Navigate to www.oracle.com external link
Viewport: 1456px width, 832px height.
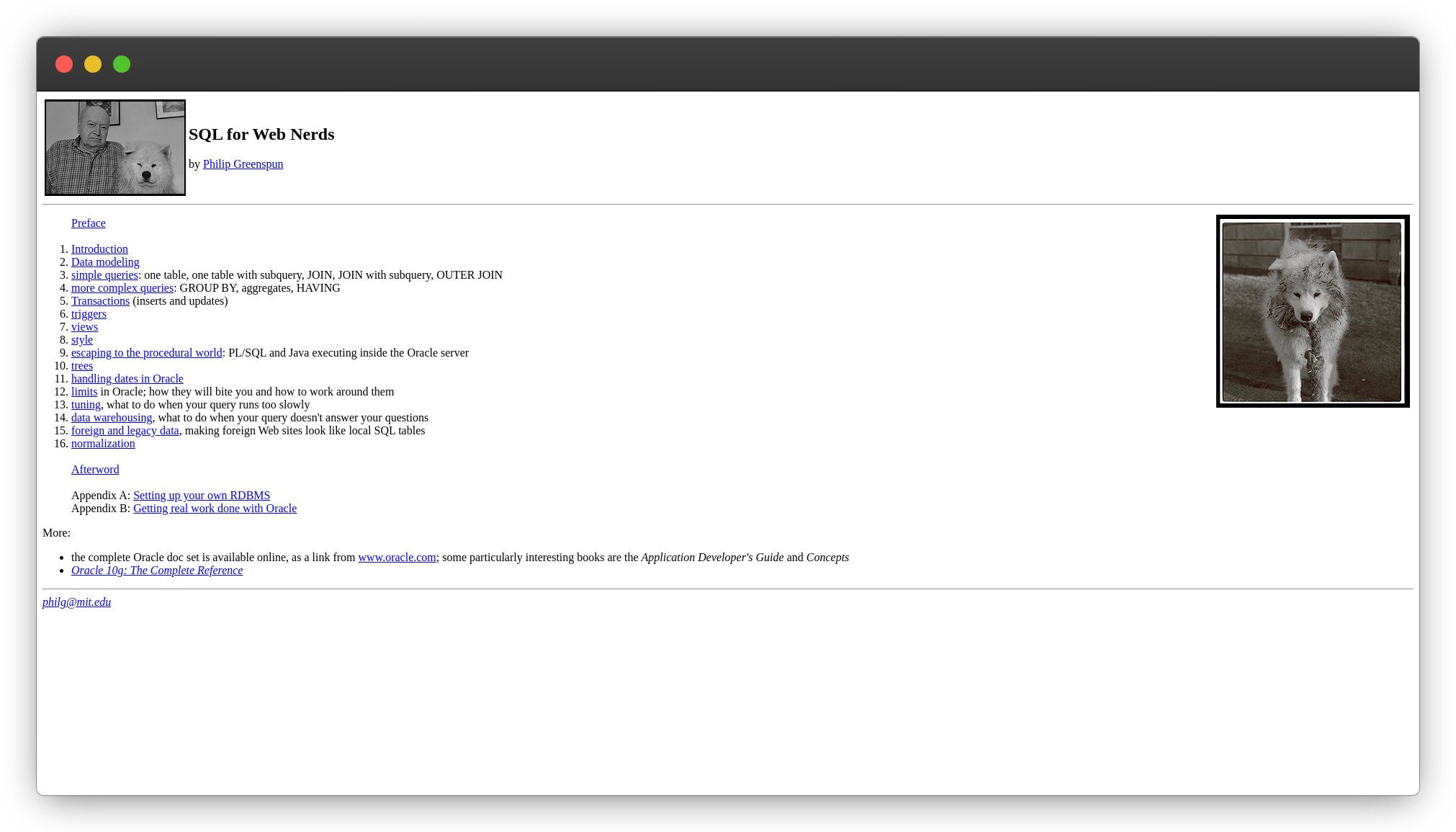tap(397, 557)
